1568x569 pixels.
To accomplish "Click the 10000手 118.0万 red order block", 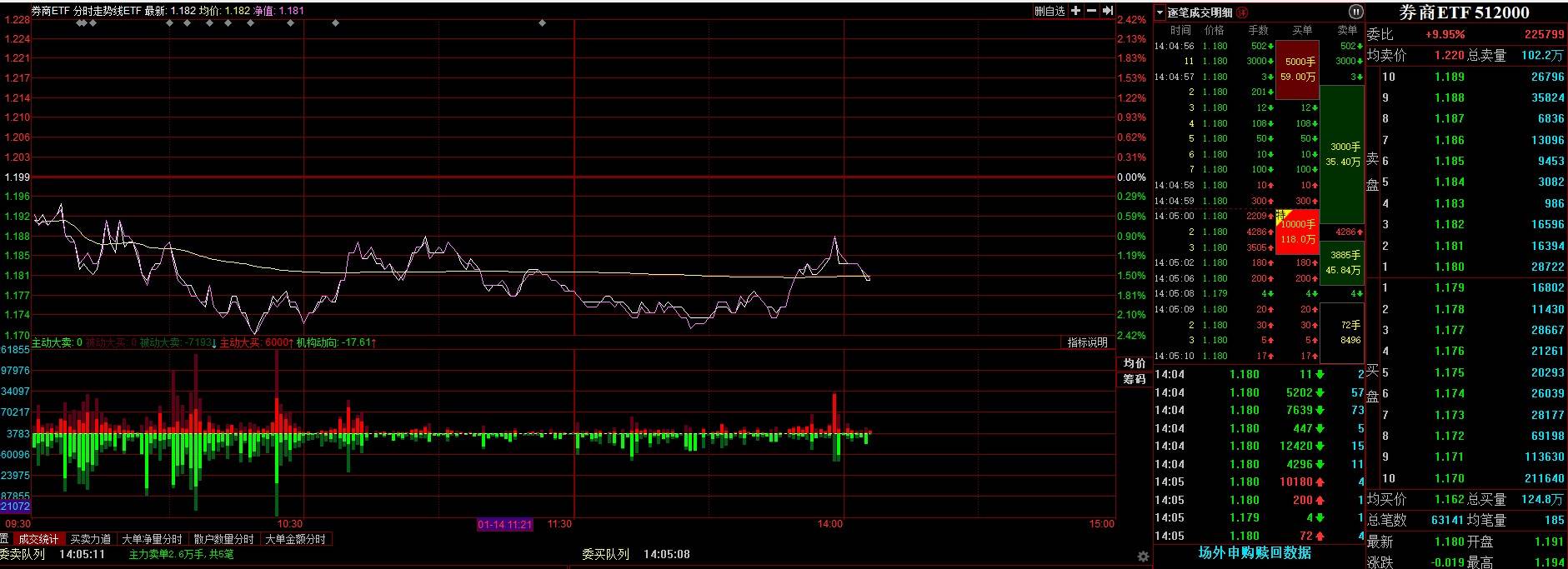I will (x=1298, y=232).
